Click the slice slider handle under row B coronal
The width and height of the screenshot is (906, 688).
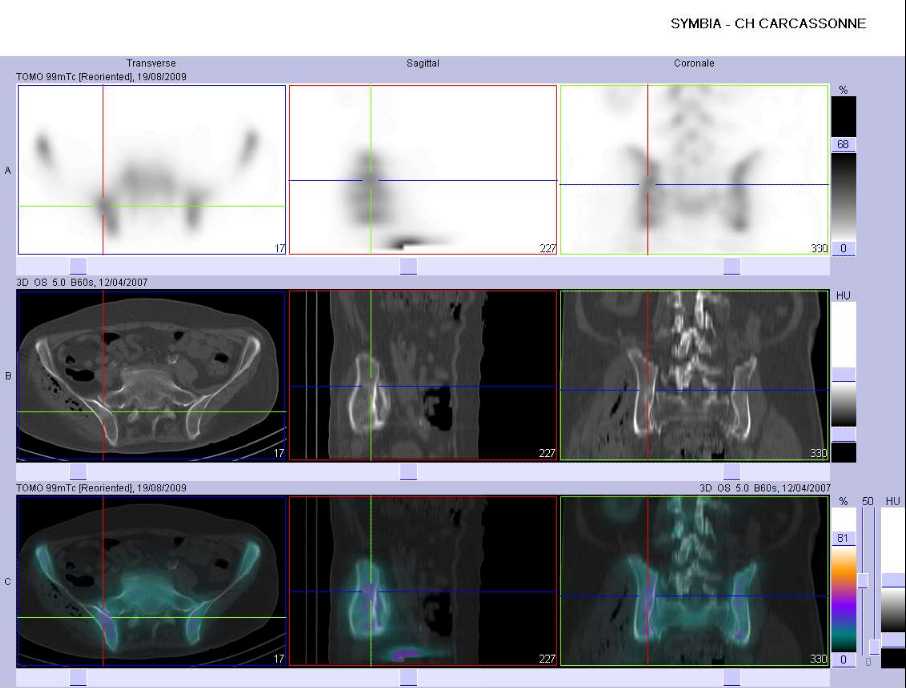click(x=732, y=471)
